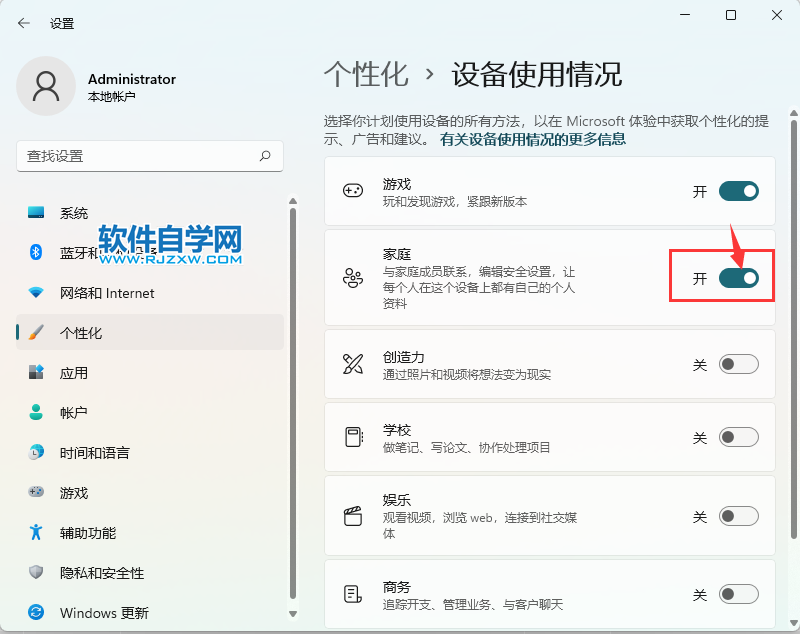Enable the 娱乐 toggle switch
Viewport: 800px width, 634px height.
pos(738,516)
